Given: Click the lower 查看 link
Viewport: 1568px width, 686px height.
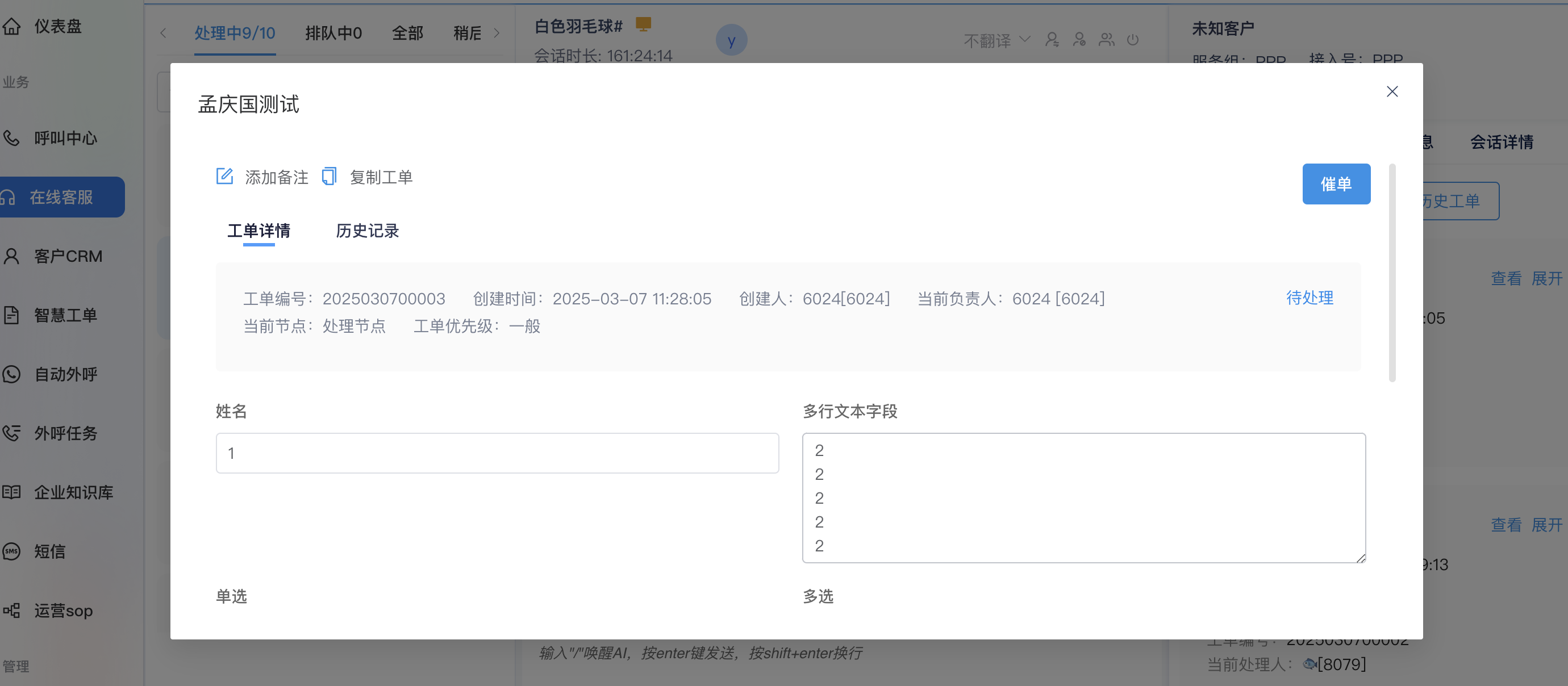Looking at the screenshot, I should [1506, 525].
